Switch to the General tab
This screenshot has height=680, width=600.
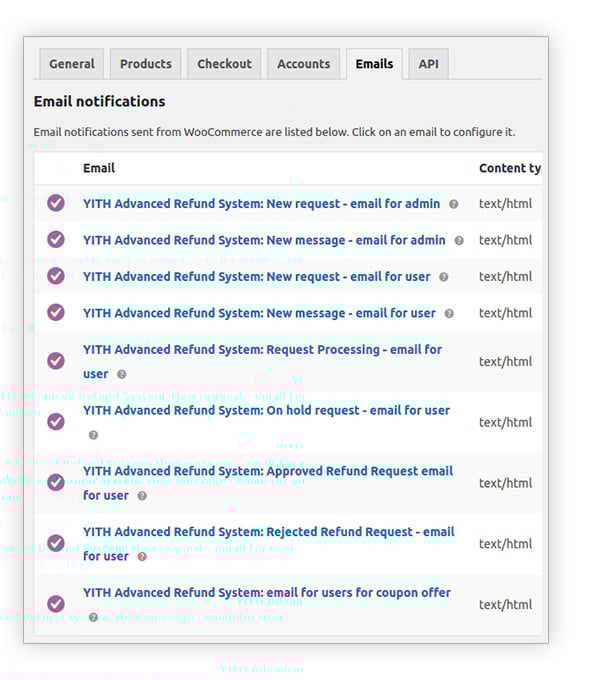(72, 64)
